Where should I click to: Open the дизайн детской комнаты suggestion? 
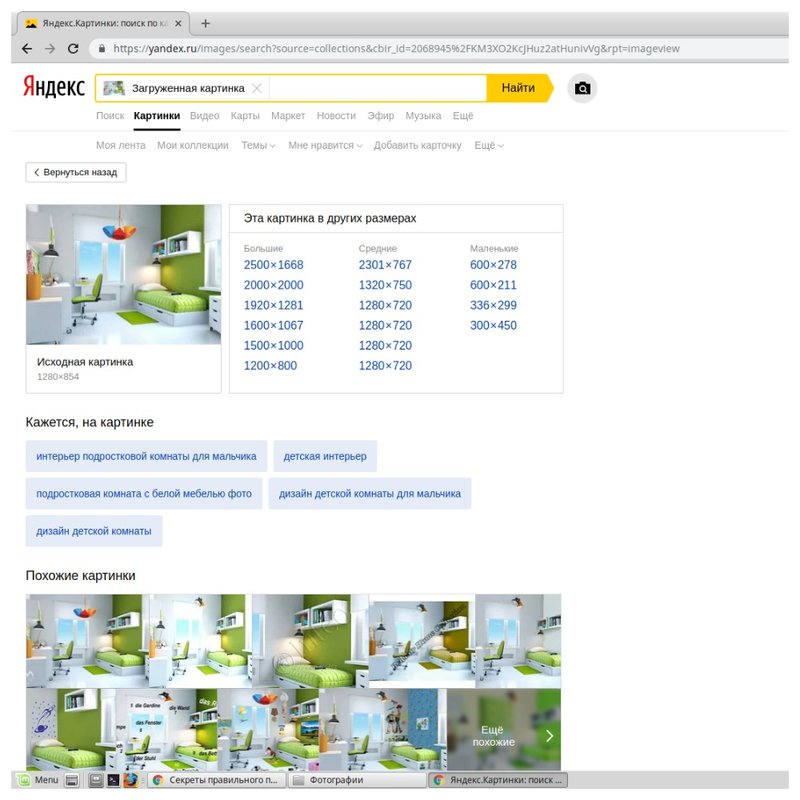[x=93, y=530]
